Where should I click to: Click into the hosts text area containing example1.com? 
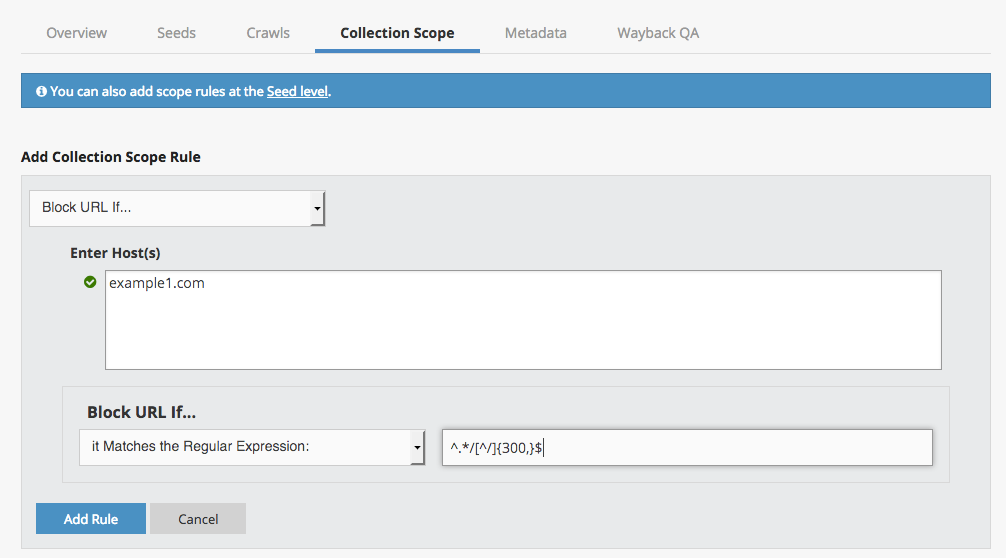[x=522, y=320]
